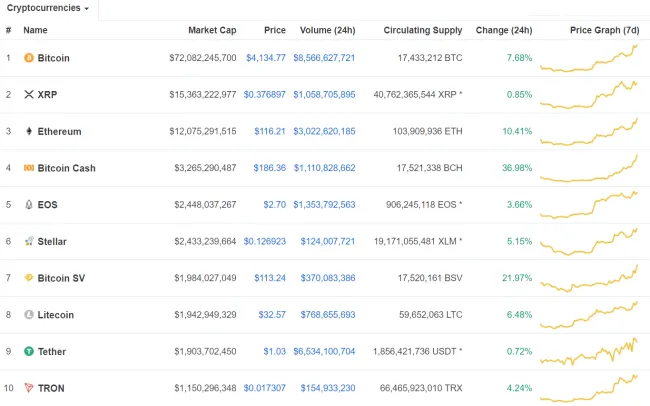Click the Bitcoin coin icon

(29, 58)
